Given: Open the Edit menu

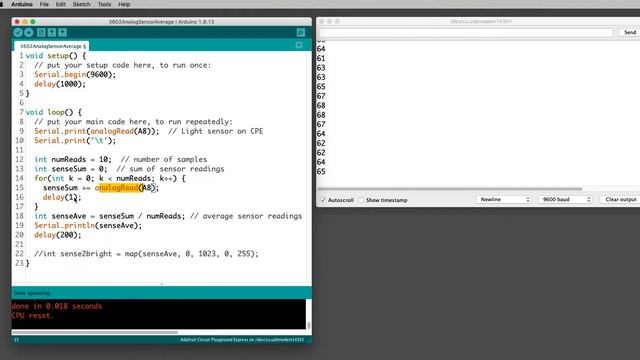Looking at the screenshot, I should point(61,4).
